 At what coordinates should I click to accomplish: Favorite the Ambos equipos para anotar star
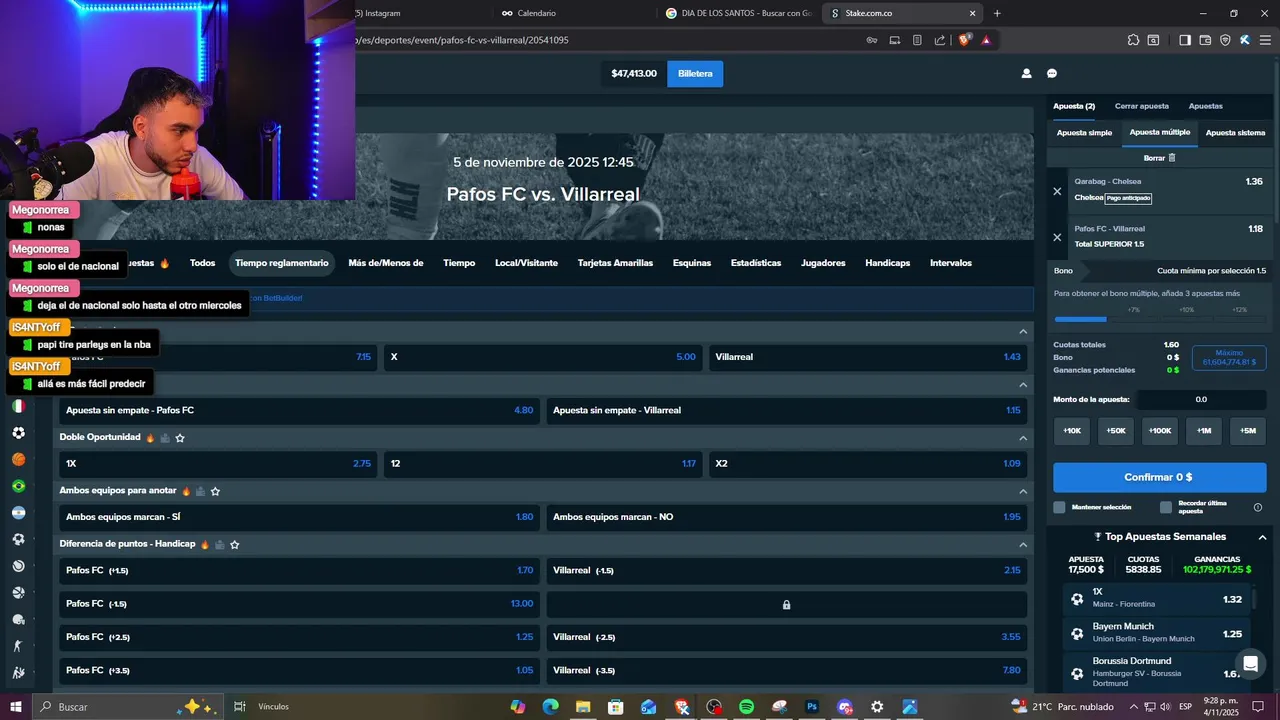coord(215,491)
